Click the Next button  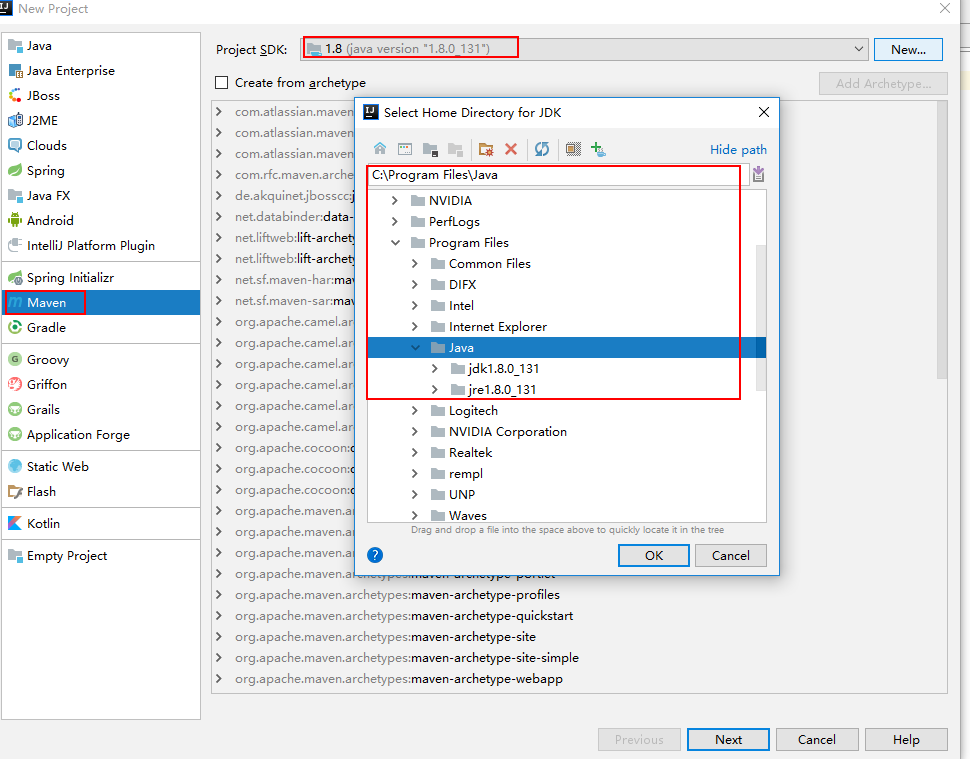click(728, 739)
